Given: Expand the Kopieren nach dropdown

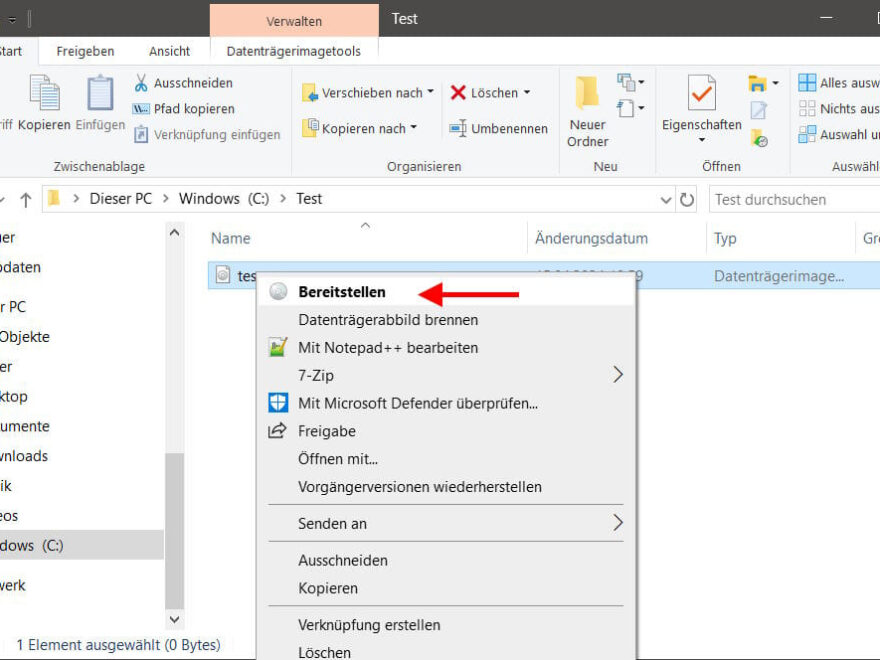Looking at the screenshot, I should coord(414,128).
